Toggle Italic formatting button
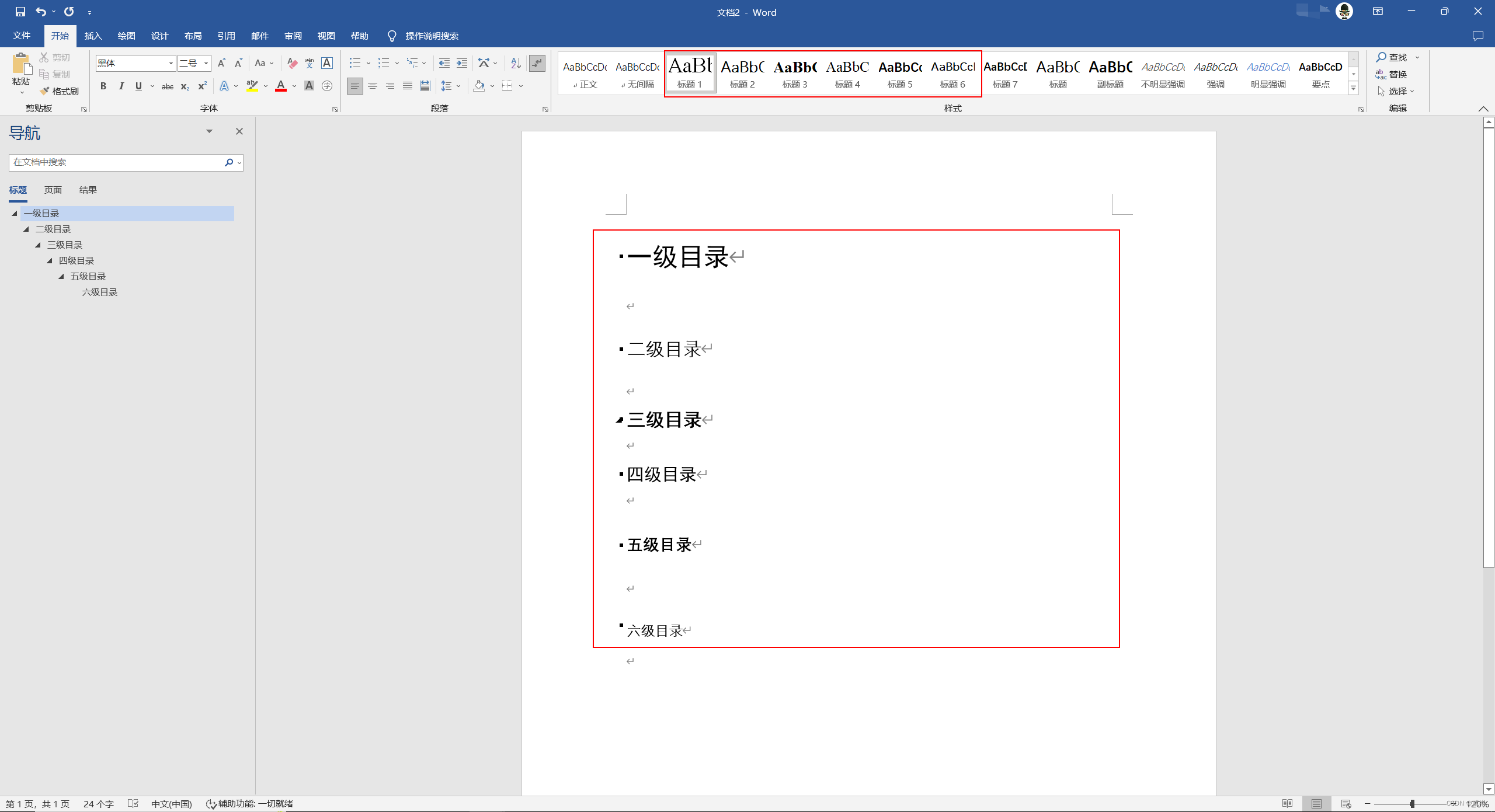 tap(121, 86)
